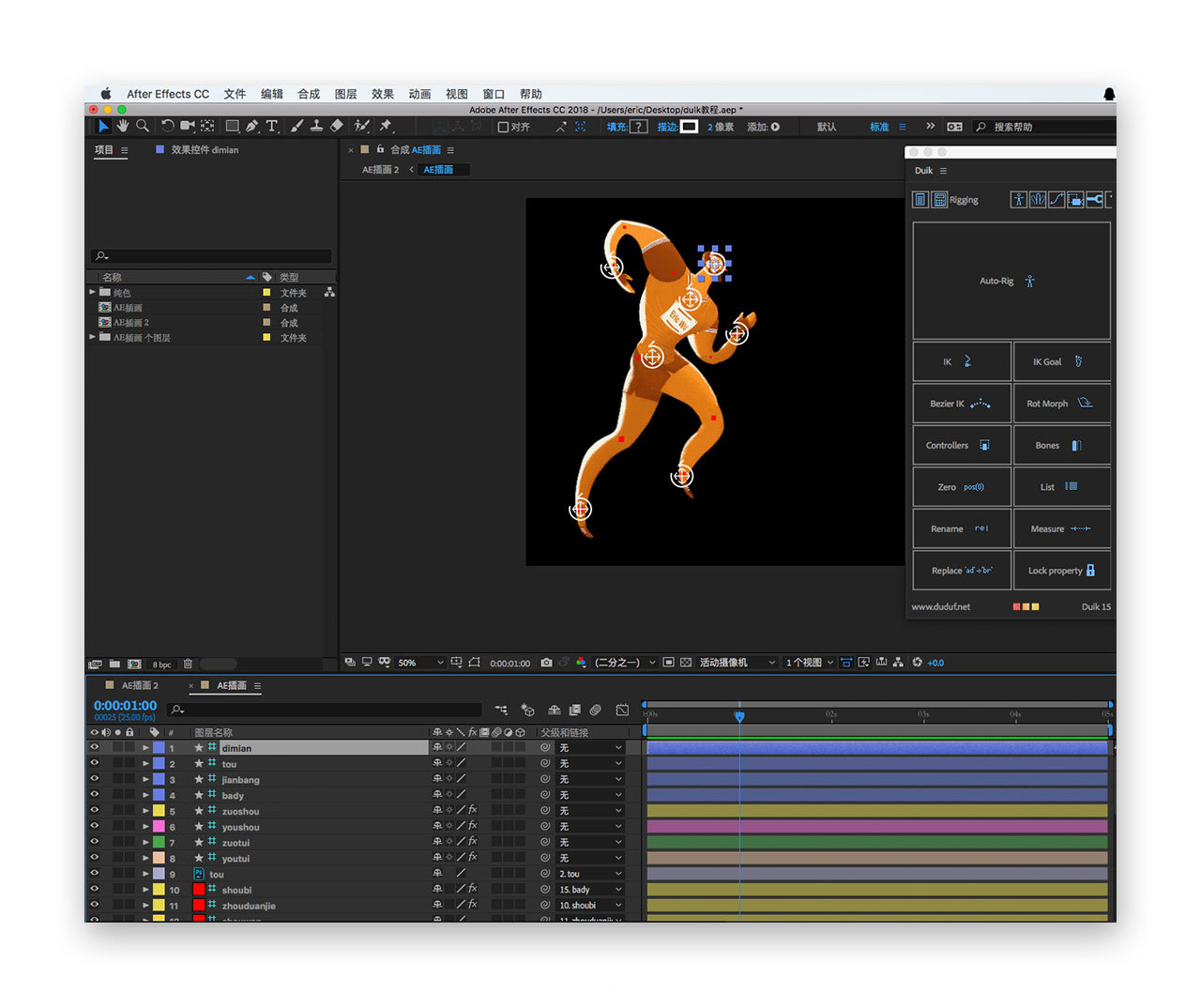1201x1008 pixels.
Task: Click the Bones button in Duik
Action: coord(1062,446)
